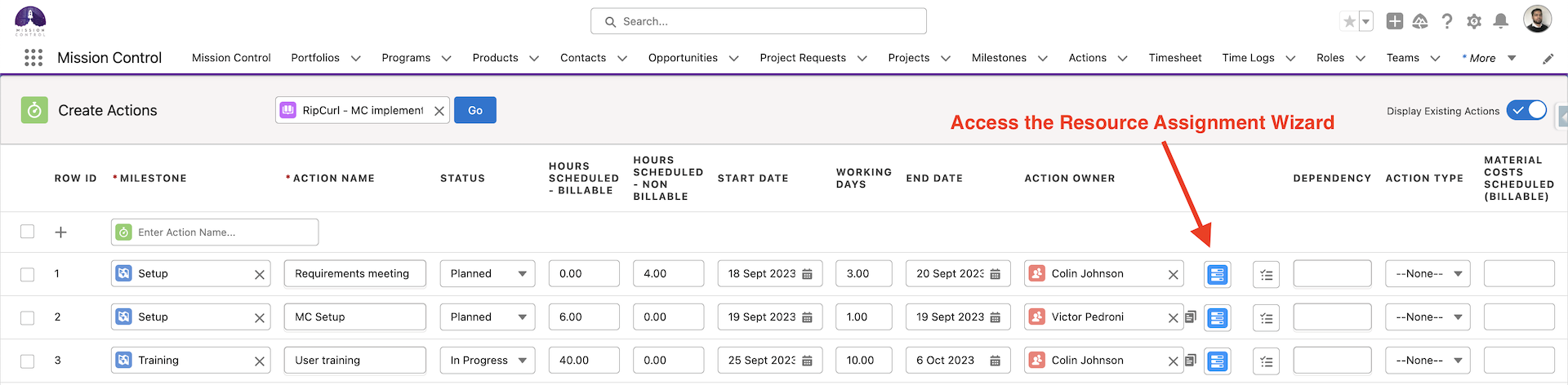Open the notifications bell
1568x385 pixels.
coord(1500,21)
